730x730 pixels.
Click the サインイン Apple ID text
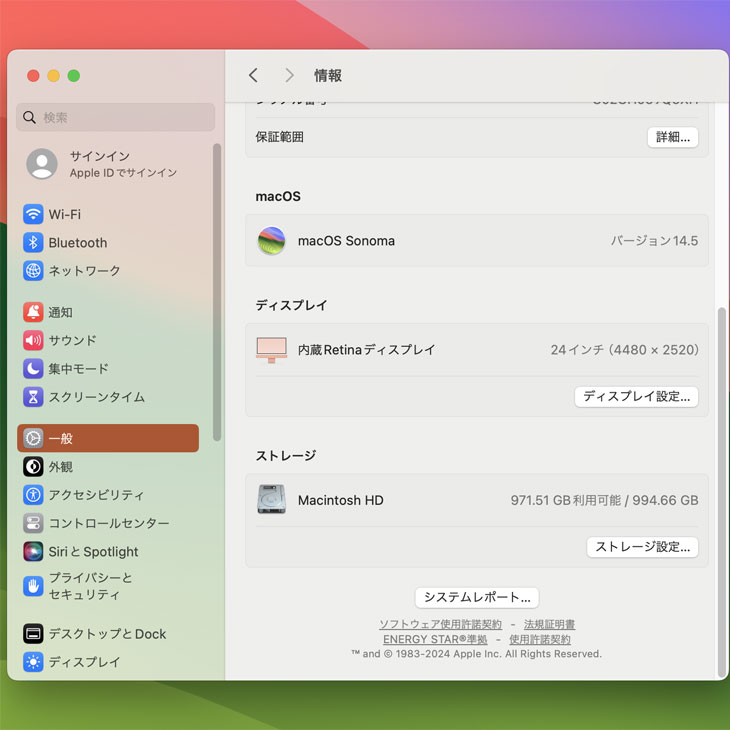[x=123, y=164]
